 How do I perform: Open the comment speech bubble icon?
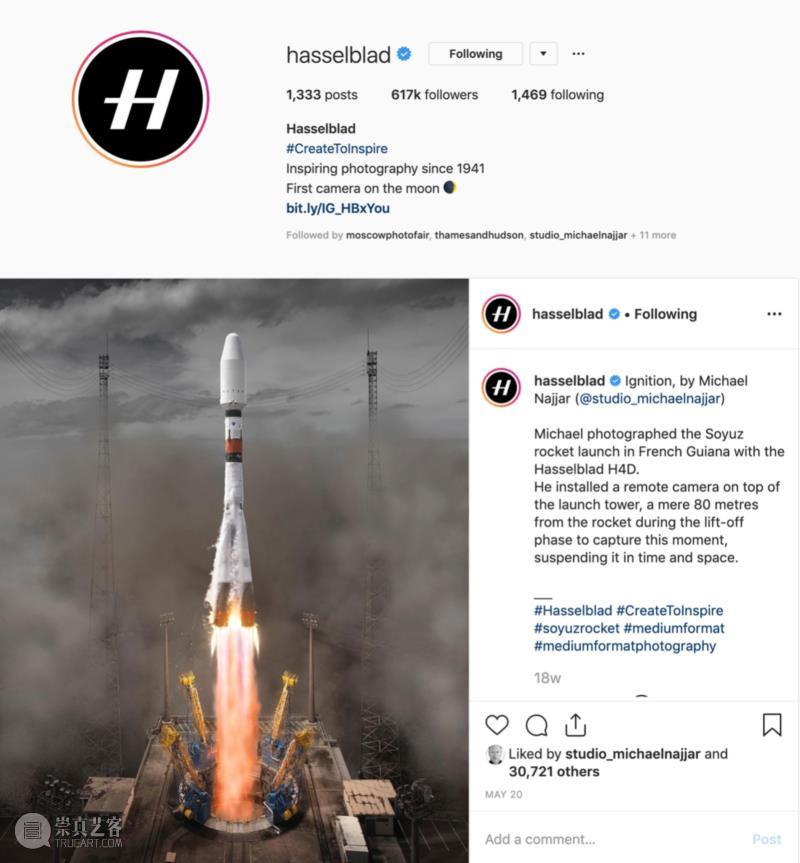click(536, 725)
